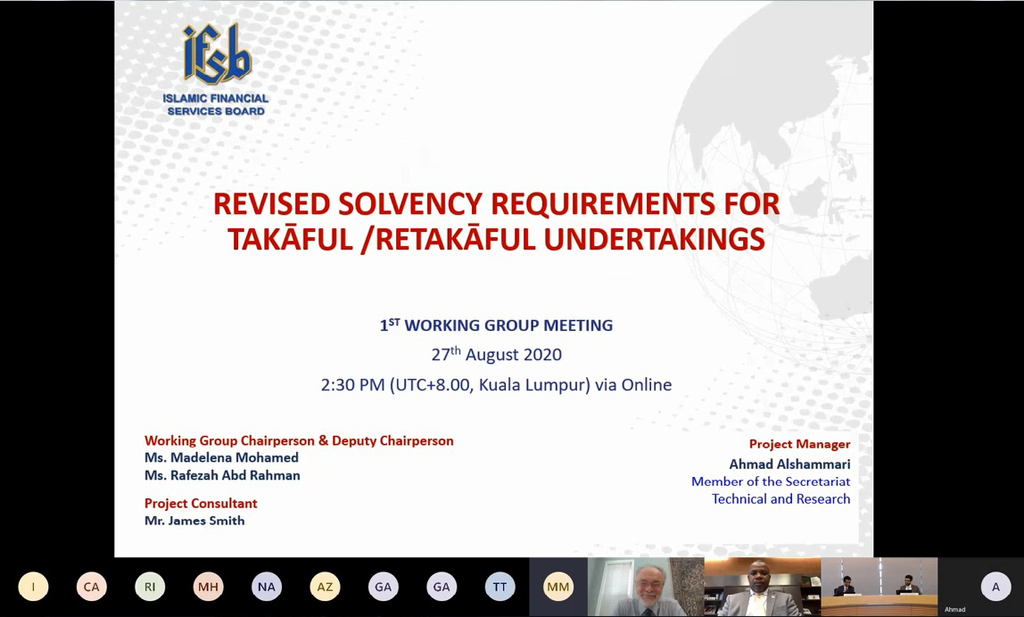Click Islamic Financial Services Board text
The width and height of the screenshot is (1024, 617).
tap(216, 104)
